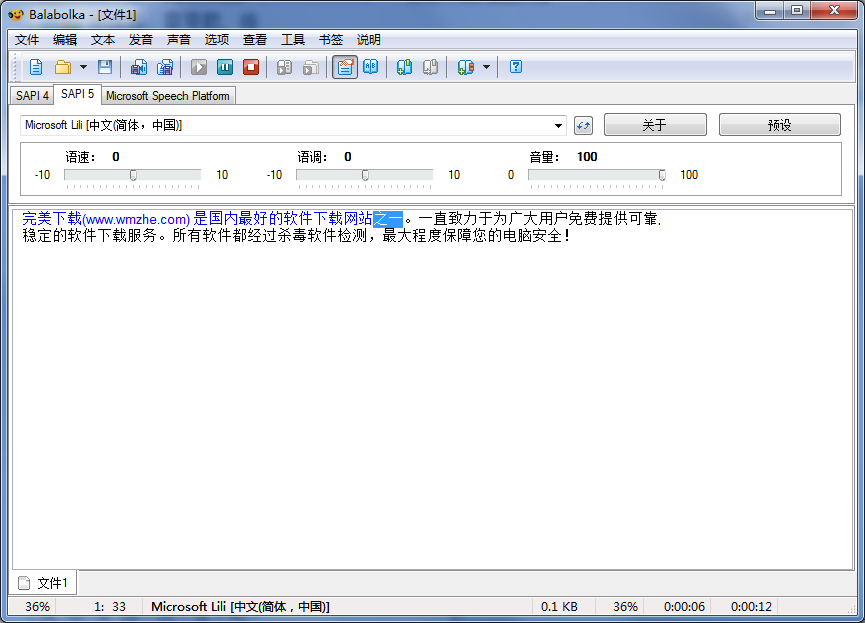Switch to the SAPI 4 tab
The image size is (865, 623).
pos(32,96)
